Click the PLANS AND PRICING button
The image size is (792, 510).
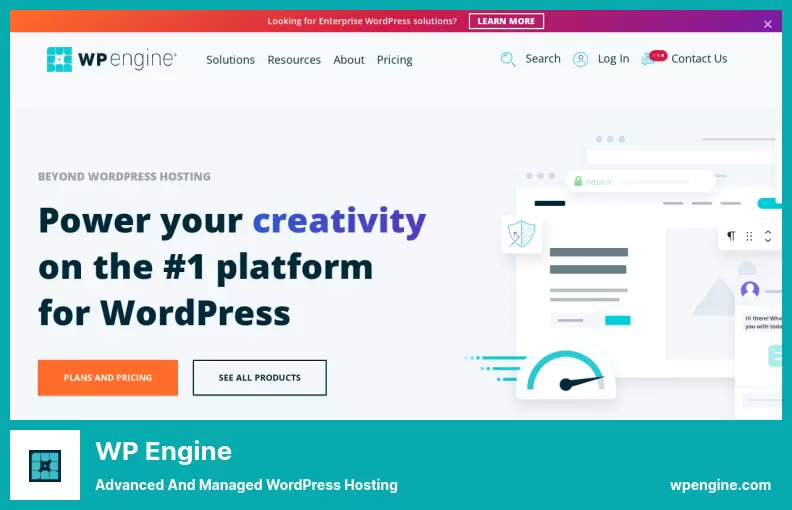pyautogui.click(x=108, y=378)
